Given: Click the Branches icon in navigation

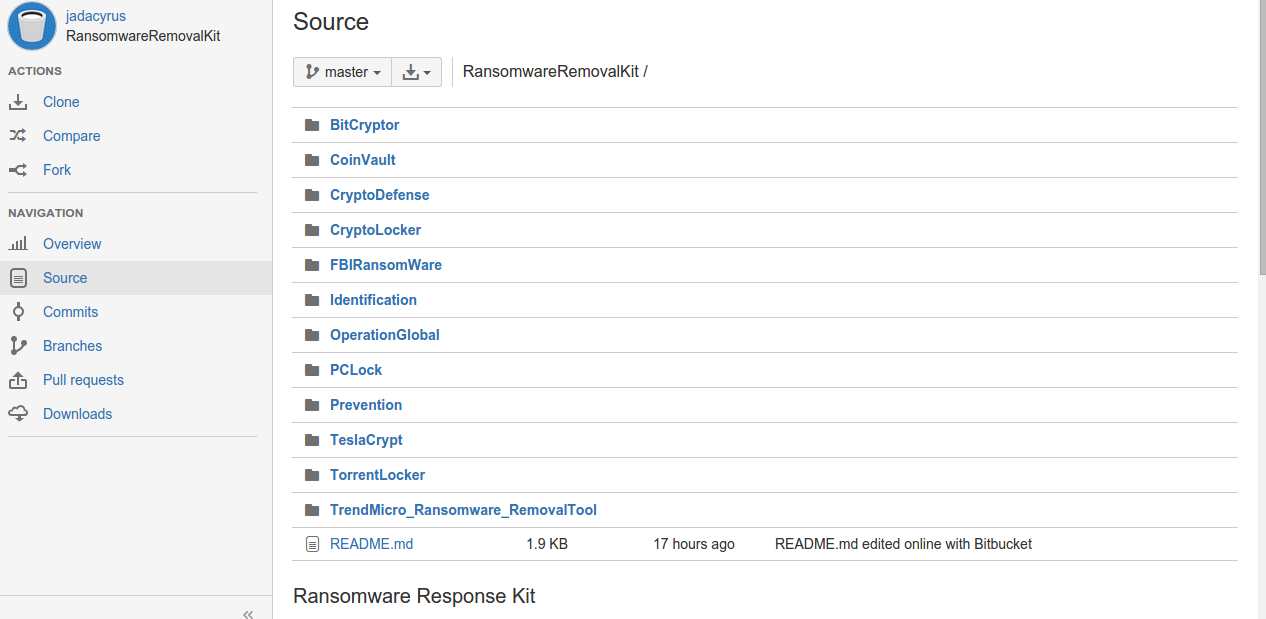Looking at the screenshot, I should (x=18, y=346).
